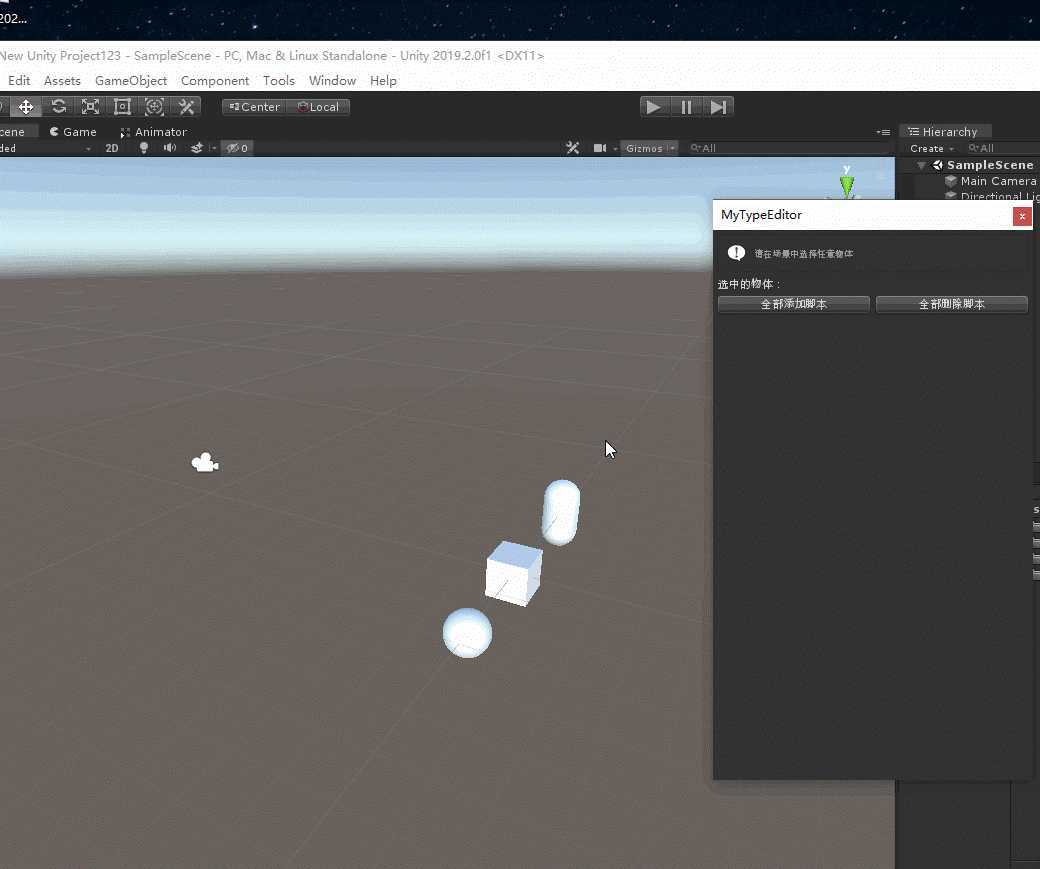The image size is (1040, 869).
Task: Toggle hidden objects visibility counter
Action: (237, 148)
